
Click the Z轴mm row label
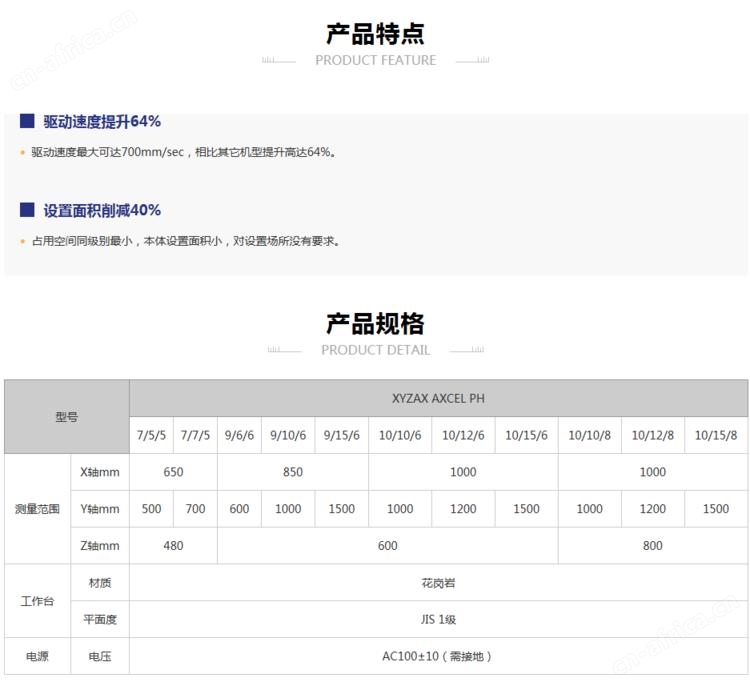(100, 546)
